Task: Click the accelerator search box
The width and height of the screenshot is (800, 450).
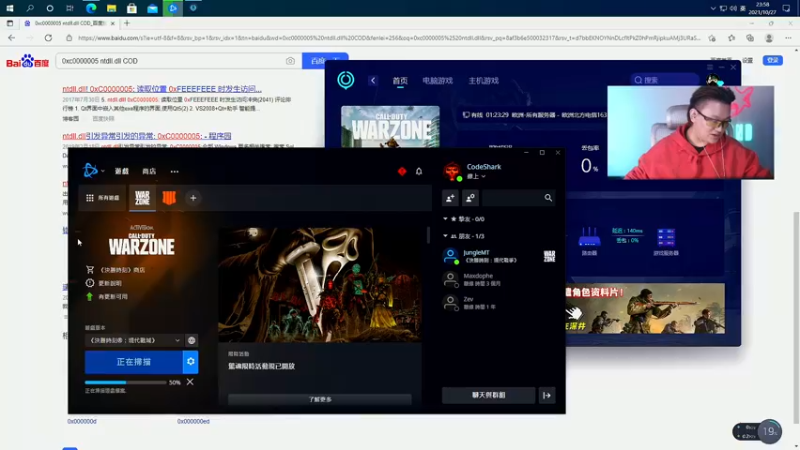Action: click(x=665, y=80)
